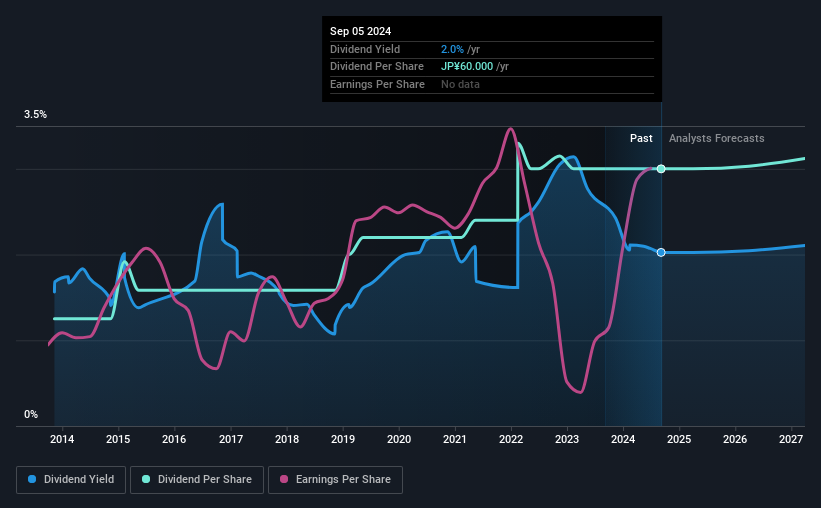Click the '2.0%' dividend yield value
The height and width of the screenshot is (508, 821).
click(452, 49)
